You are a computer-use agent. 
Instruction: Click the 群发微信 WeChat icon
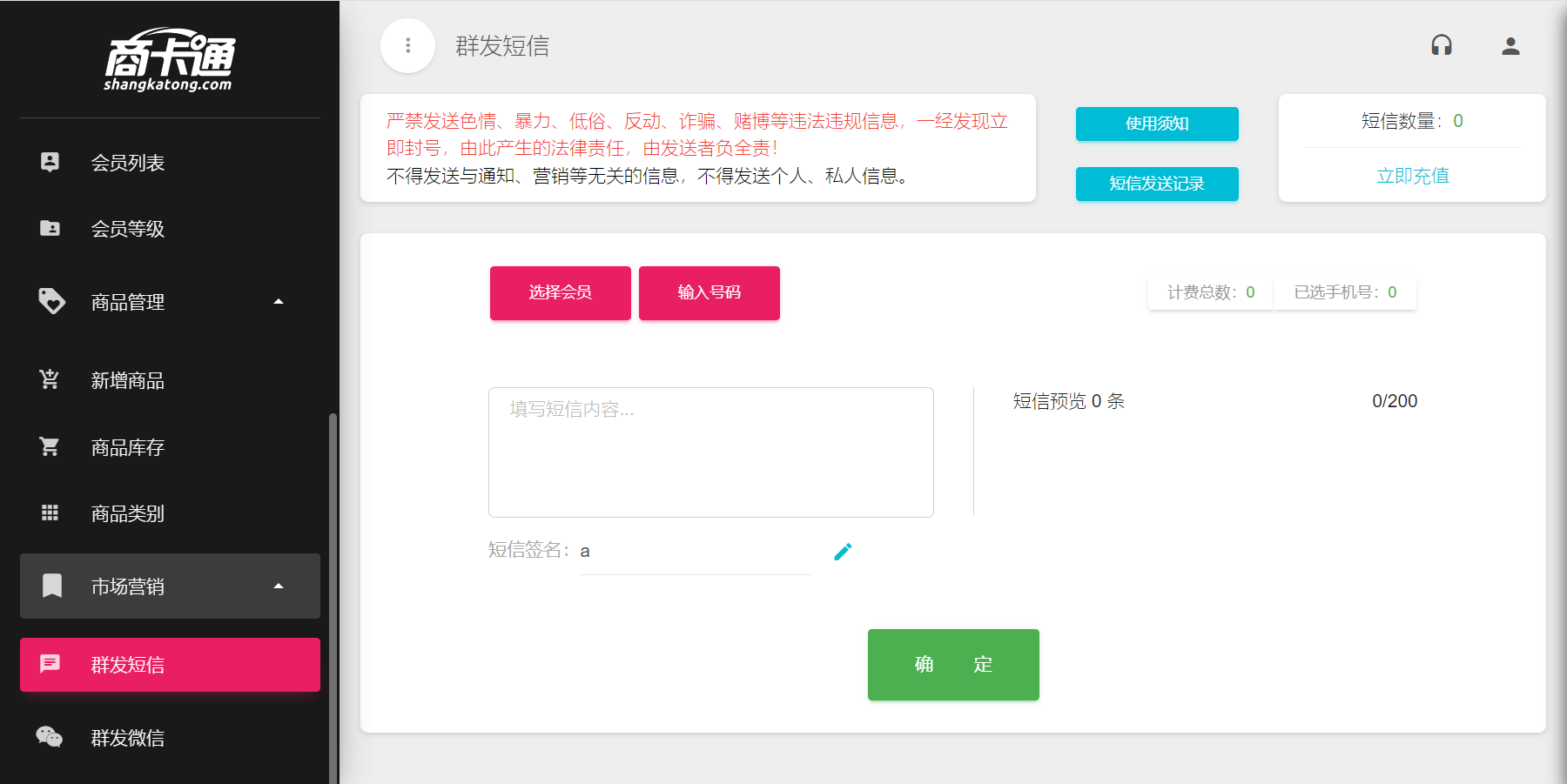[x=50, y=737]
